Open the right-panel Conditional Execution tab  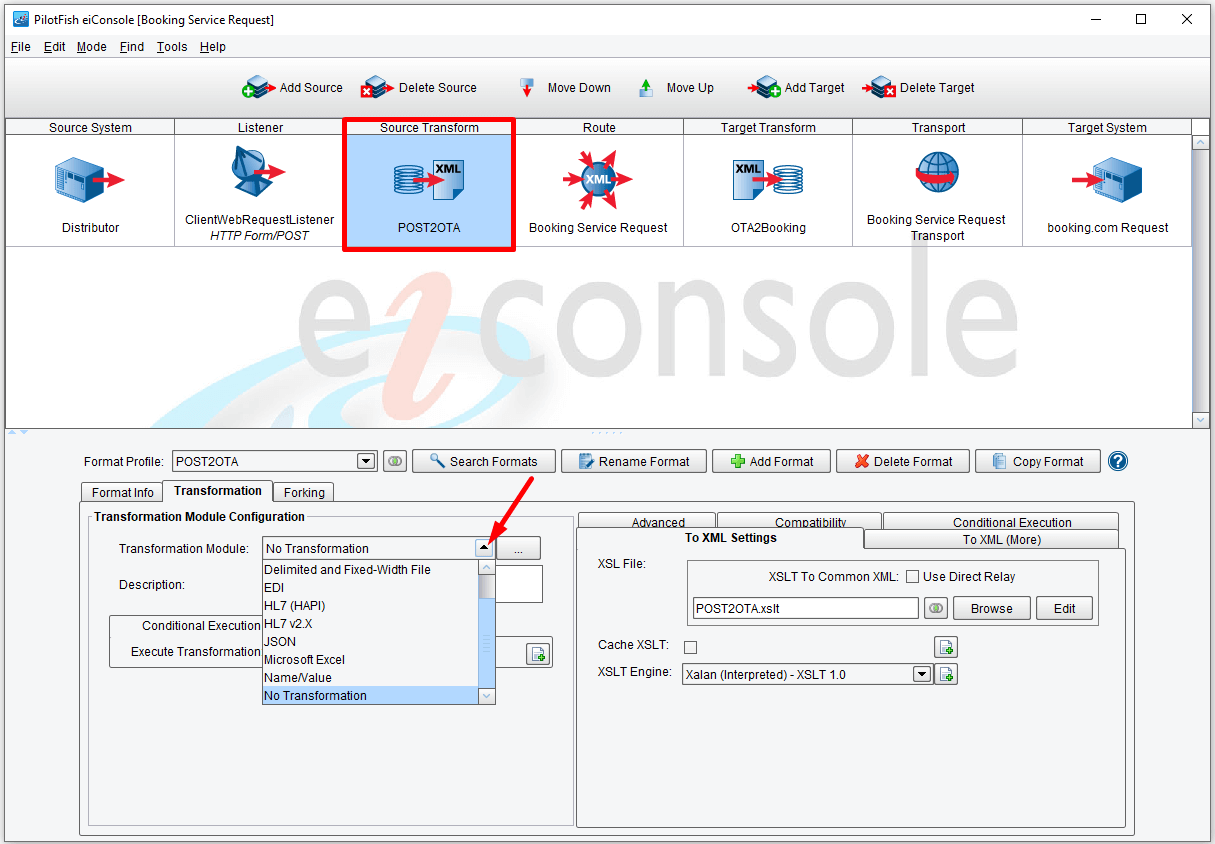click(1001, 520)
